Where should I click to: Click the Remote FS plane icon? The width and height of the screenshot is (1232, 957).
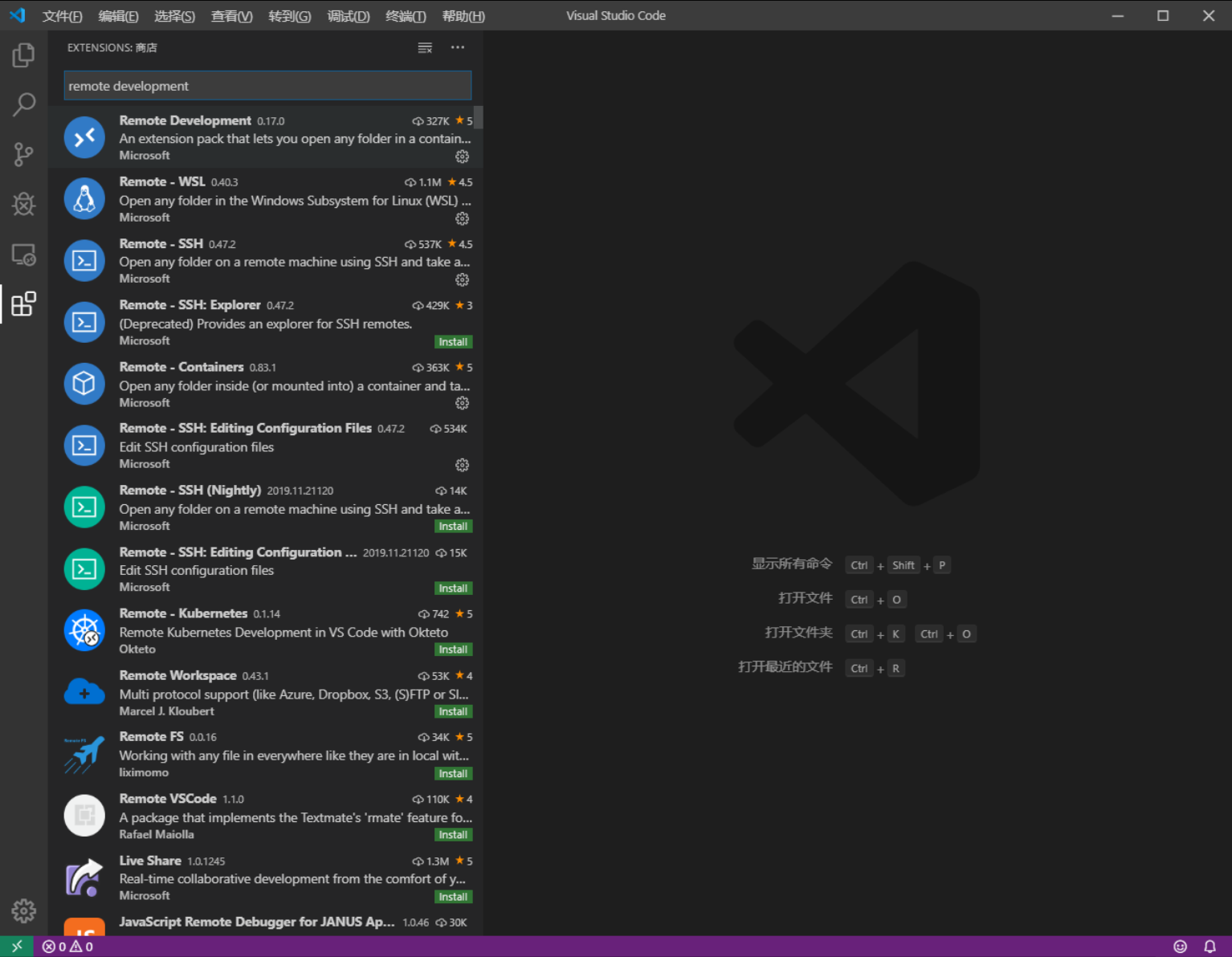84,754
